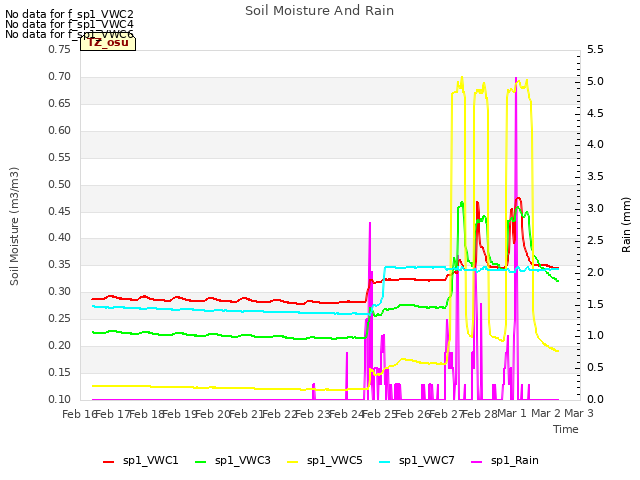Click the yellow sp1_VWC5 legend swatch
The height and width of the screenshot is (480, 640).
293,462
